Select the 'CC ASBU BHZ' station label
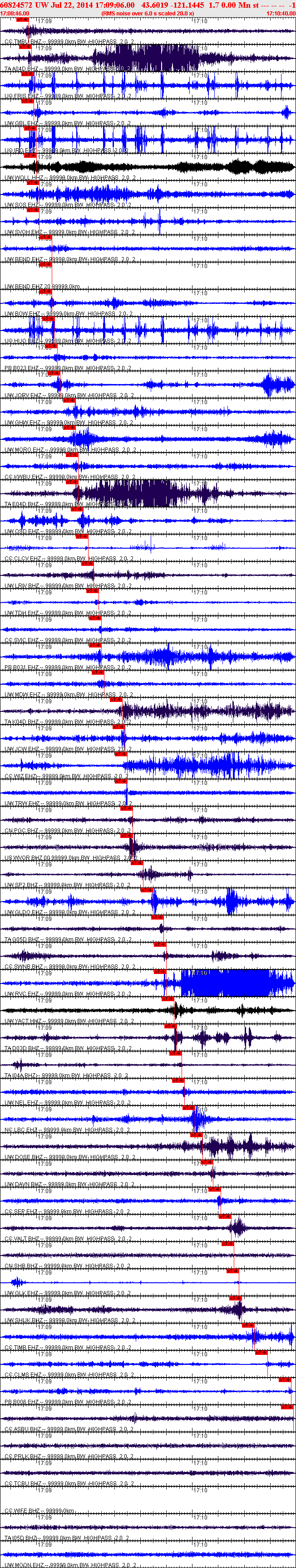Screen dimensions: 296x1568 (23, 1429)
